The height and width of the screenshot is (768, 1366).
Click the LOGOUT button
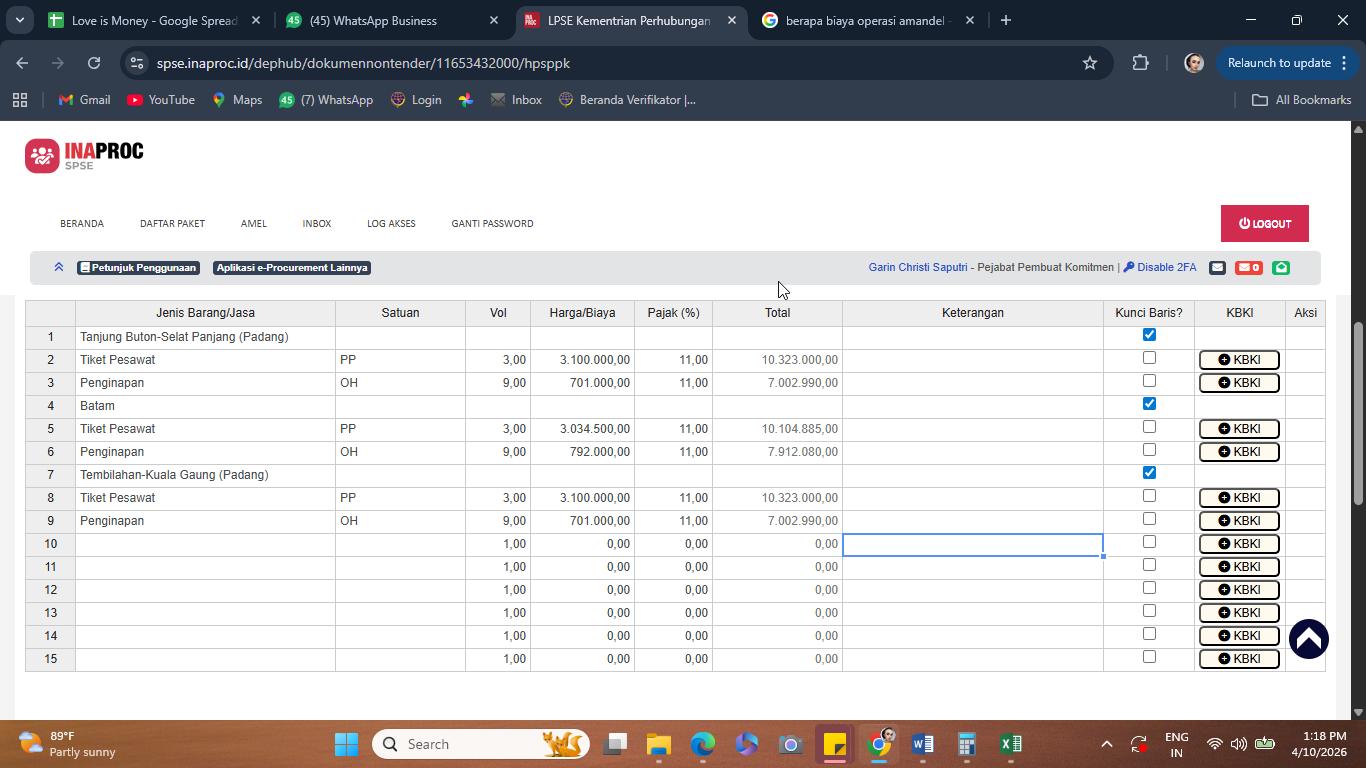coord(1265,224)
